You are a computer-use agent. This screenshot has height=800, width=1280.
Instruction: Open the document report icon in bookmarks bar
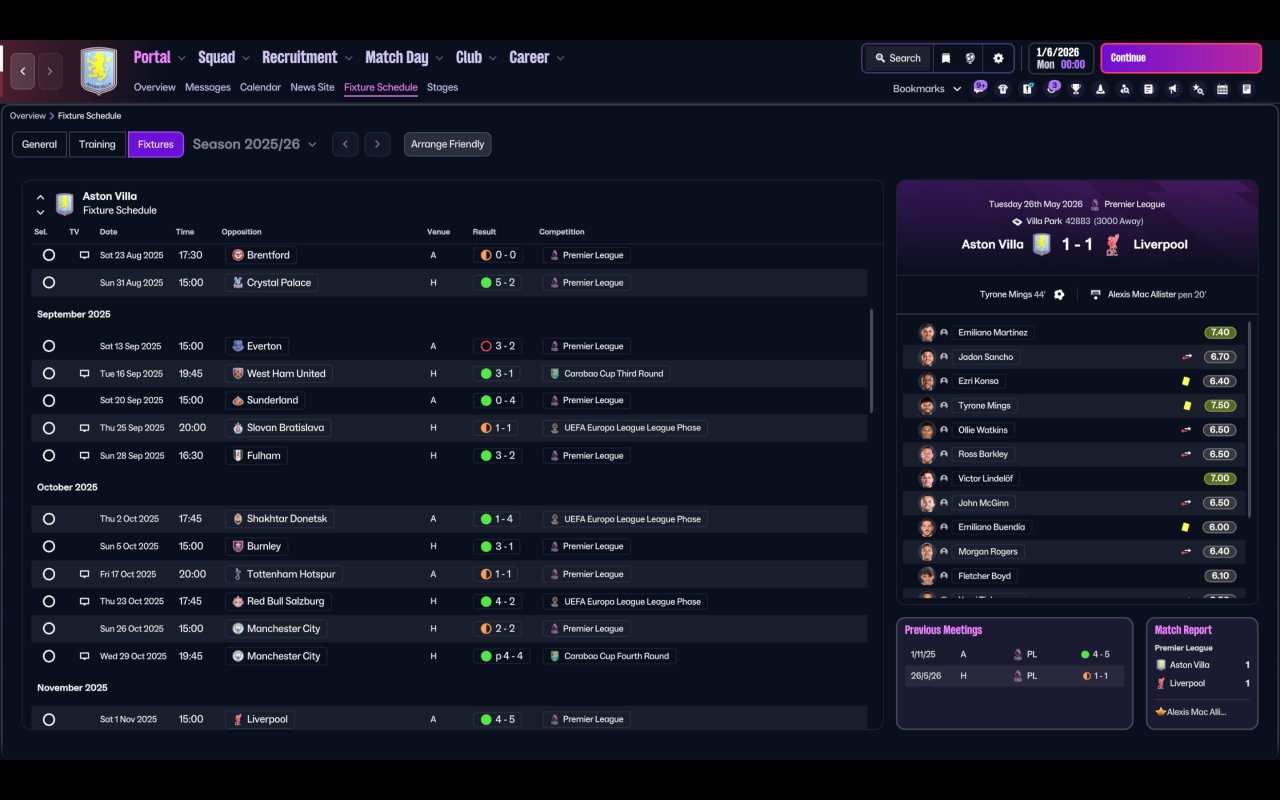(1149, 89)
